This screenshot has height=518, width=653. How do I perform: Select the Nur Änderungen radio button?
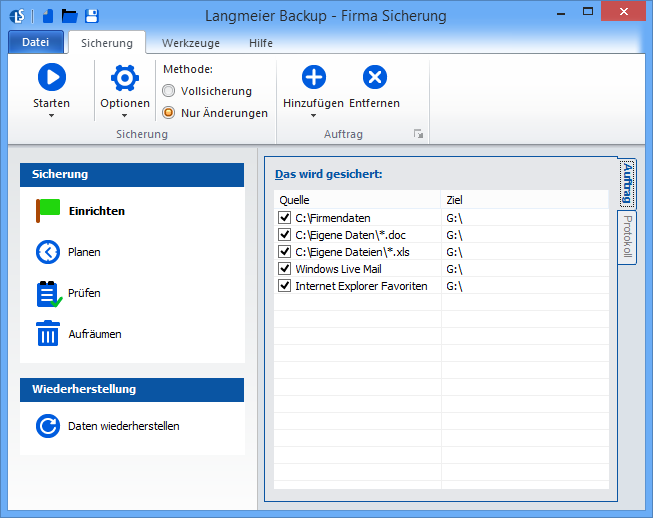169,113
